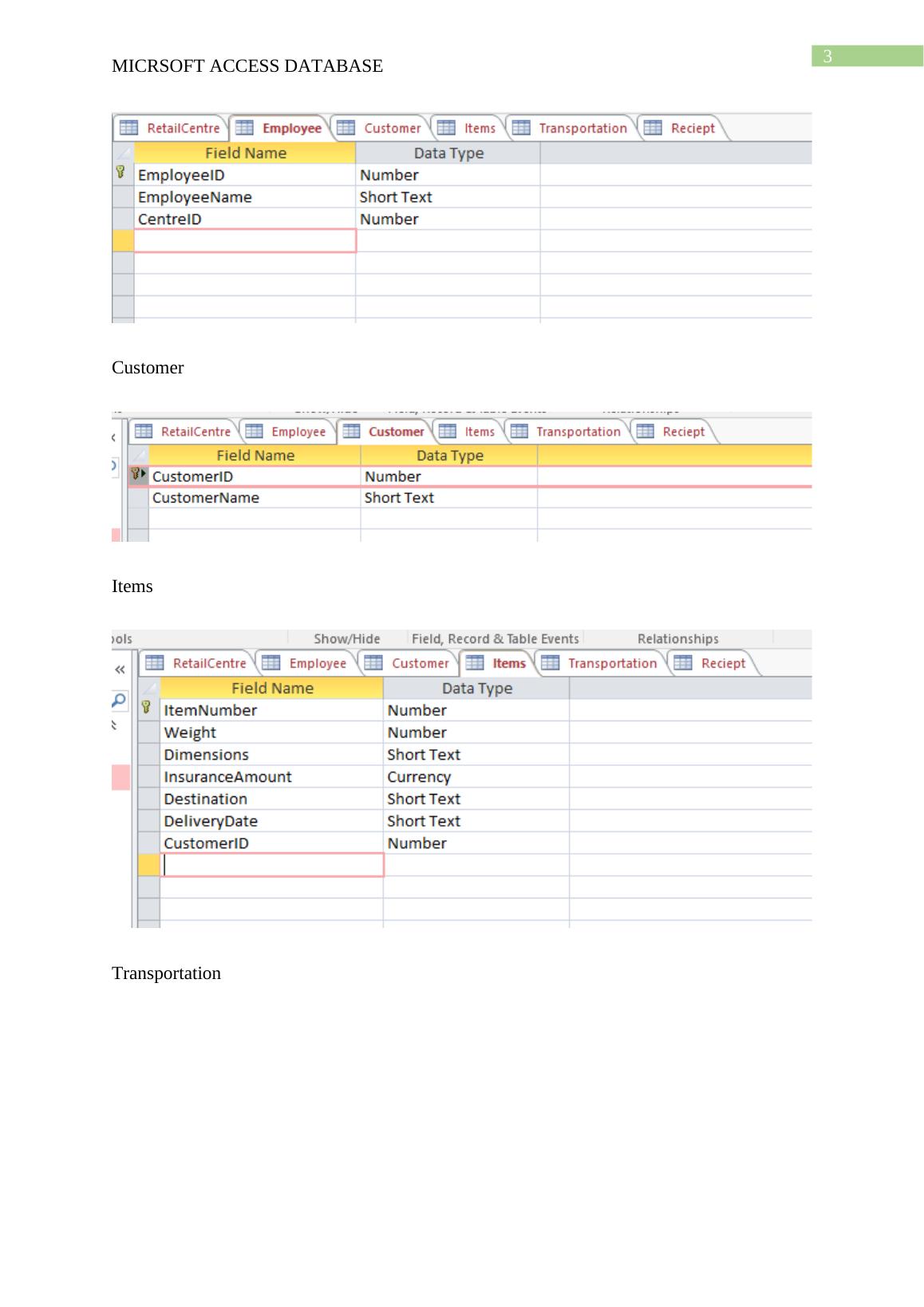Image resolution: width=924 pixels, height=1307 pixels.
Task: Click table icon on bottom Reciept tab
Action: pyautogui.click(x=683, y=663)
